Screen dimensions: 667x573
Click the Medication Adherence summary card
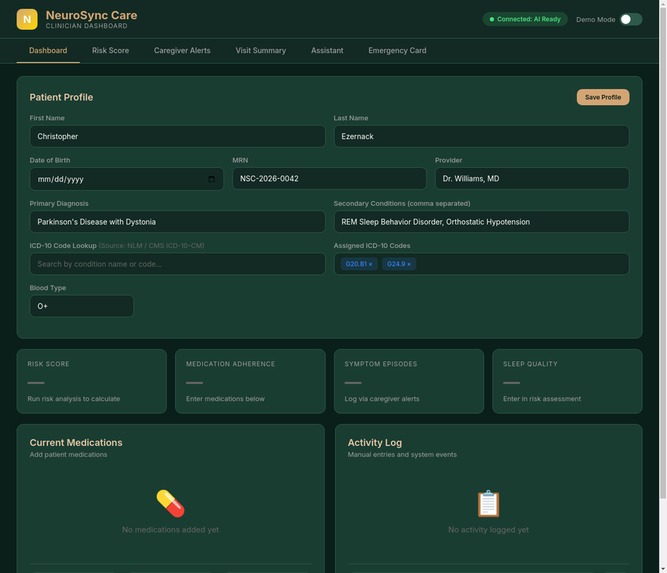250,381
